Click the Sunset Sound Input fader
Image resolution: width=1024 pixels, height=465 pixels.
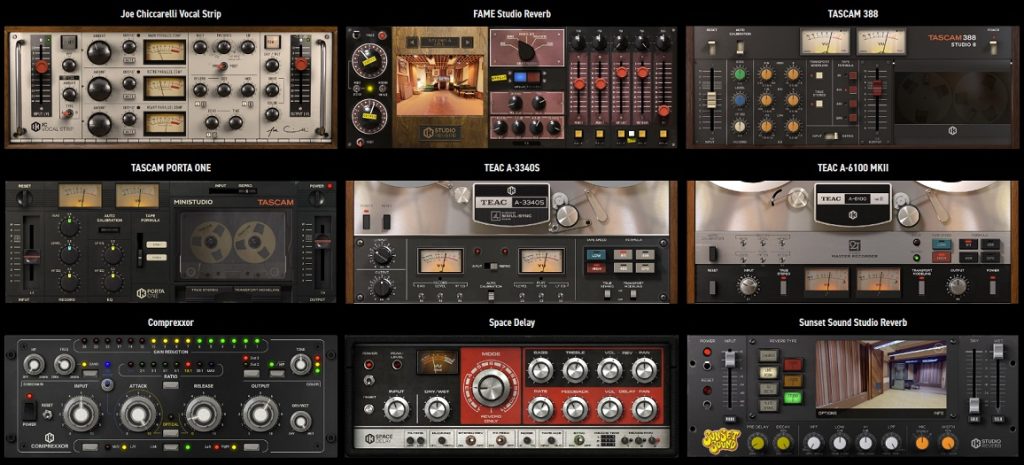(731, 361)
